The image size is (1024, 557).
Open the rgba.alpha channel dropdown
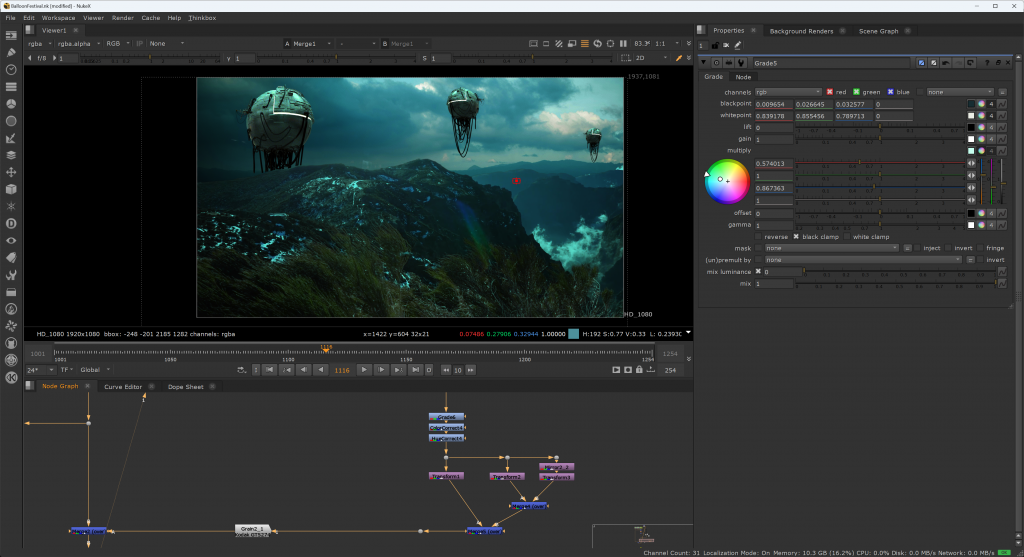pyautogui.click(x=78, y=44)
